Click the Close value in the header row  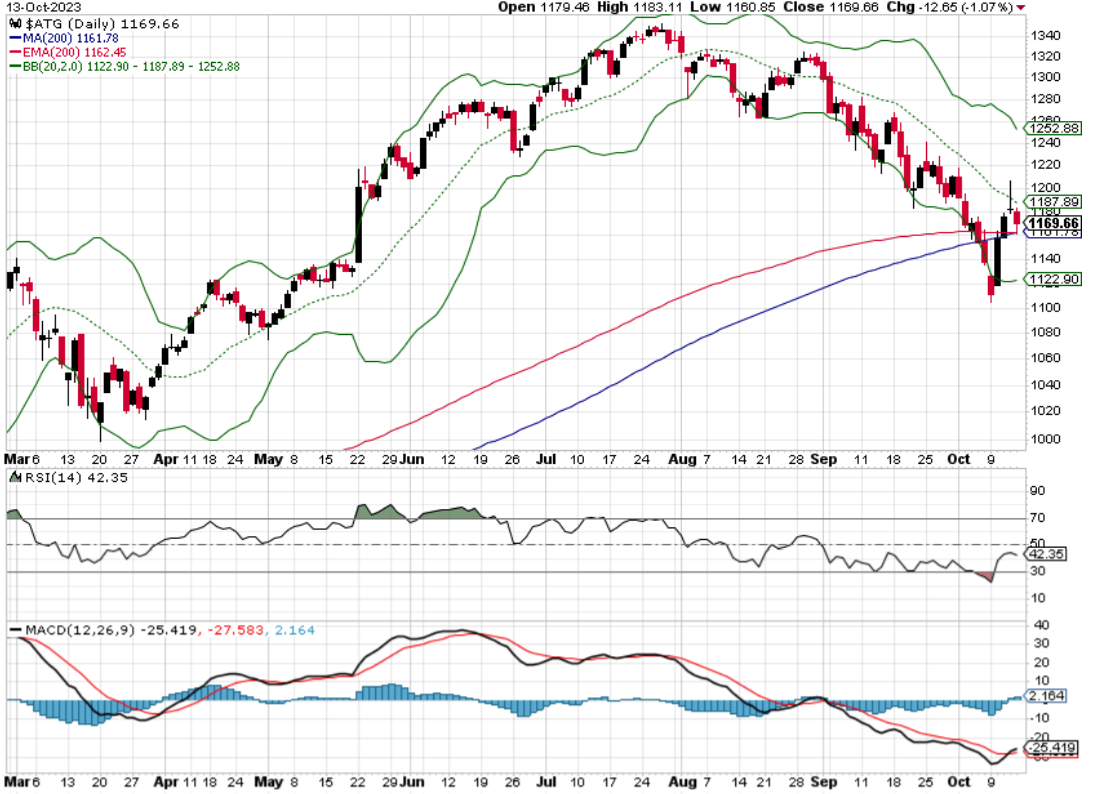[x=830, y=7]
